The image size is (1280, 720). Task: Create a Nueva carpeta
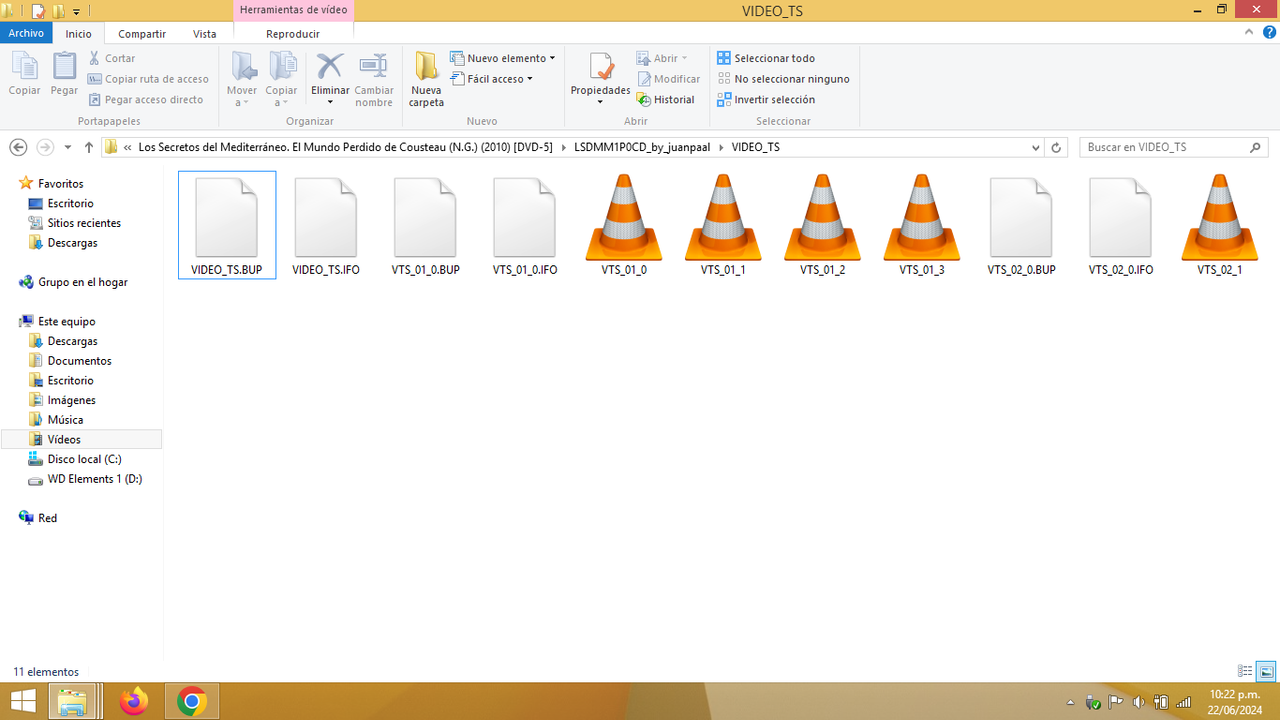click(426, 80)
